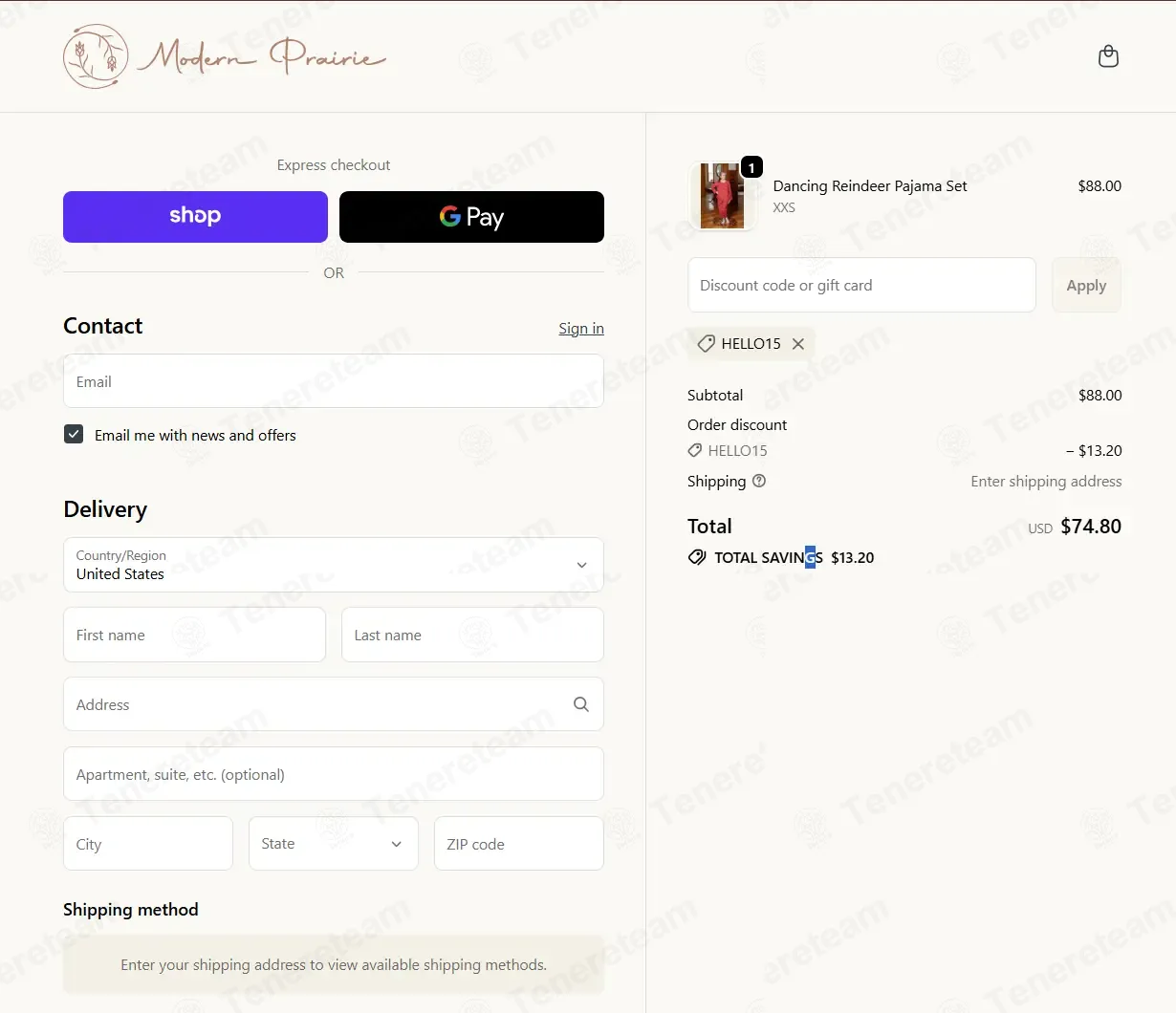Viewport: 1176px width, 1013px height.
Task: Open the Shipping help question mark
Action: tap(759, 481)
